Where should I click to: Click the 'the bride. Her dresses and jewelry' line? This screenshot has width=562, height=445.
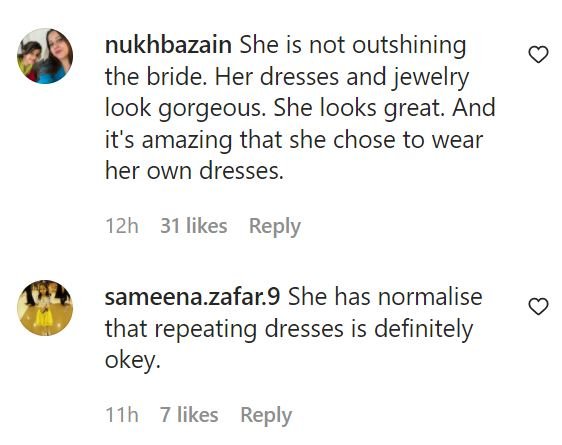point(287,78)
